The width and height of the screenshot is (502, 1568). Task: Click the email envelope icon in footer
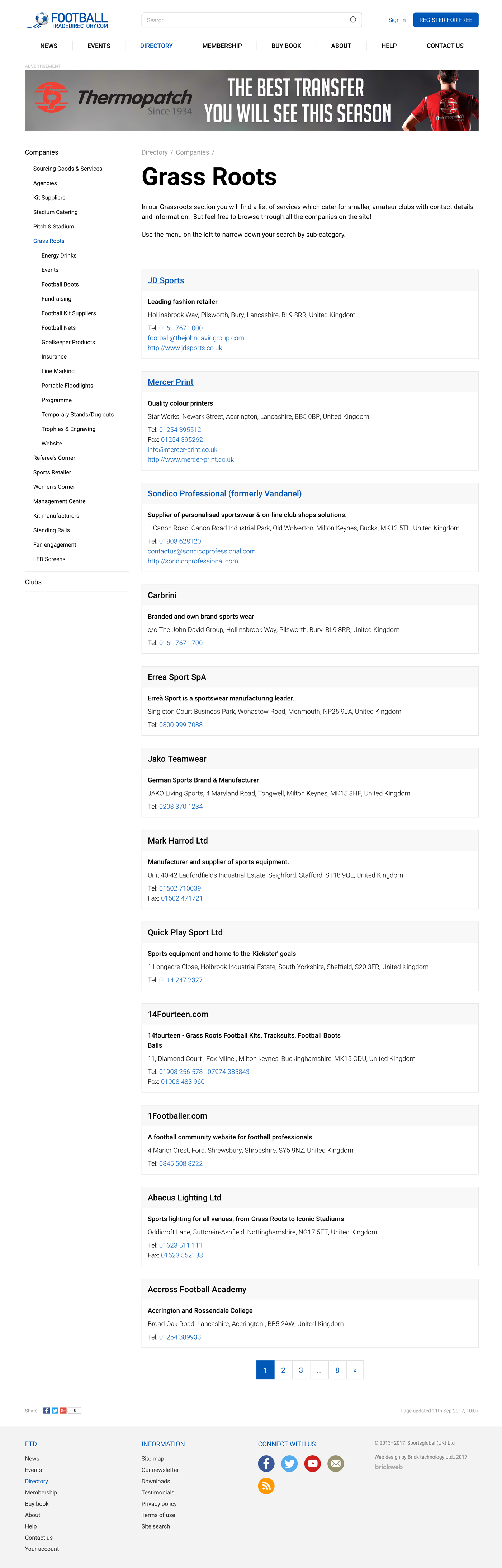[335, 1463]
